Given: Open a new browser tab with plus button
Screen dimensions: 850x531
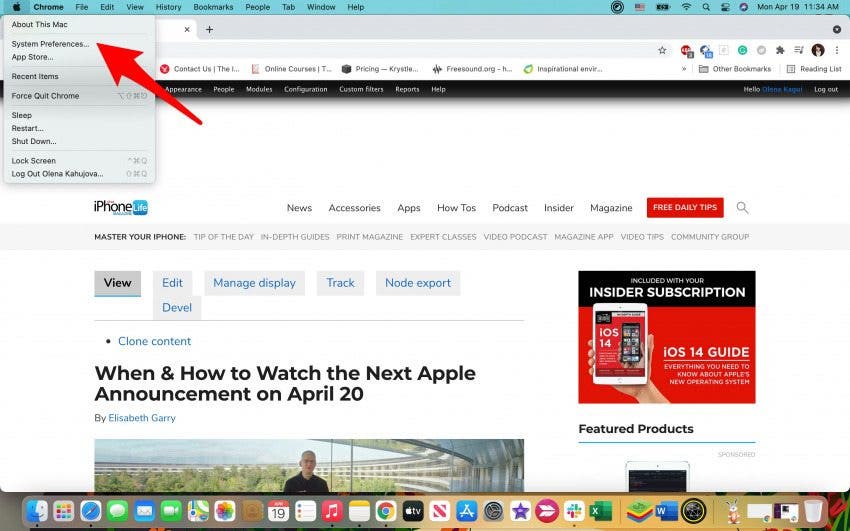Looking at the screenshot, I should pos(209,29).
